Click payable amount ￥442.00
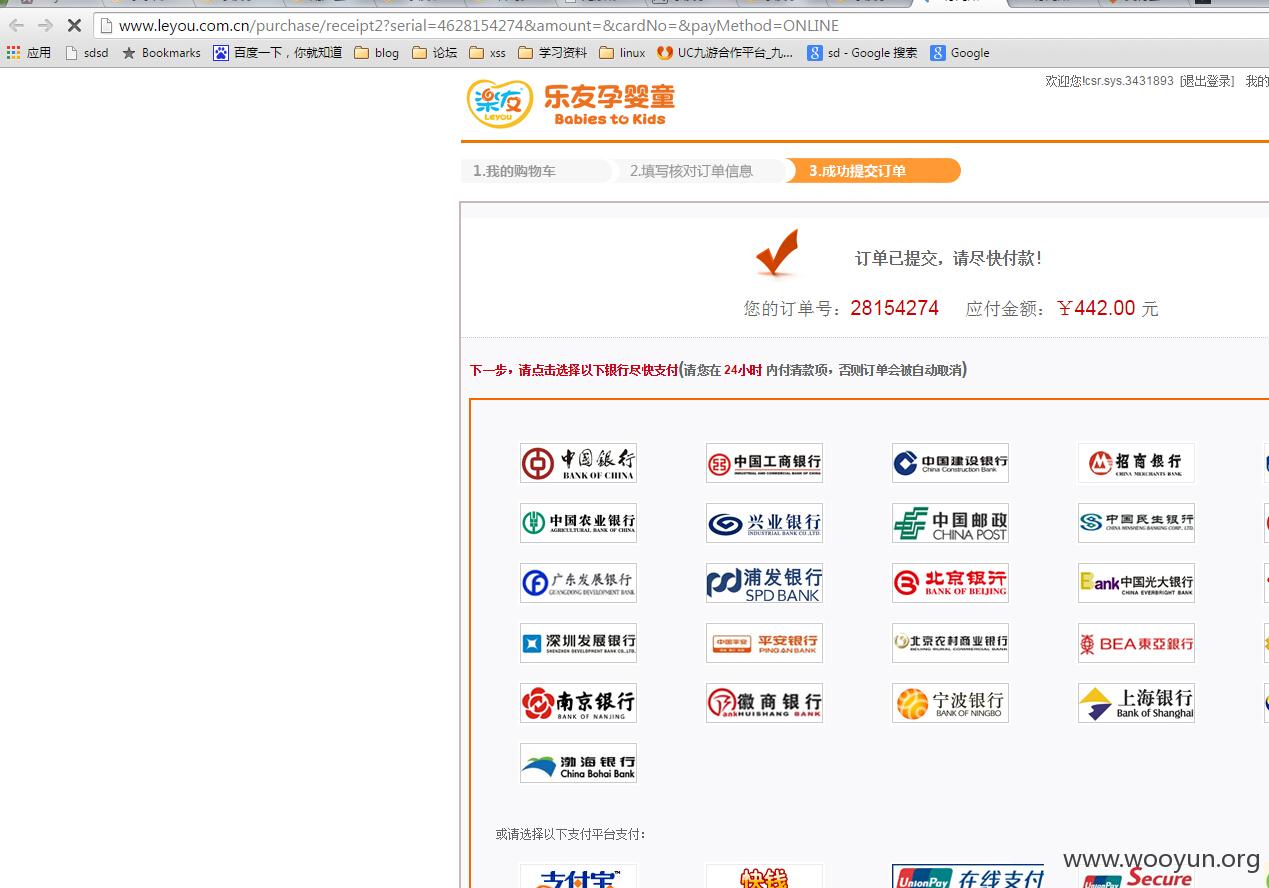 tap(1096, 308)
